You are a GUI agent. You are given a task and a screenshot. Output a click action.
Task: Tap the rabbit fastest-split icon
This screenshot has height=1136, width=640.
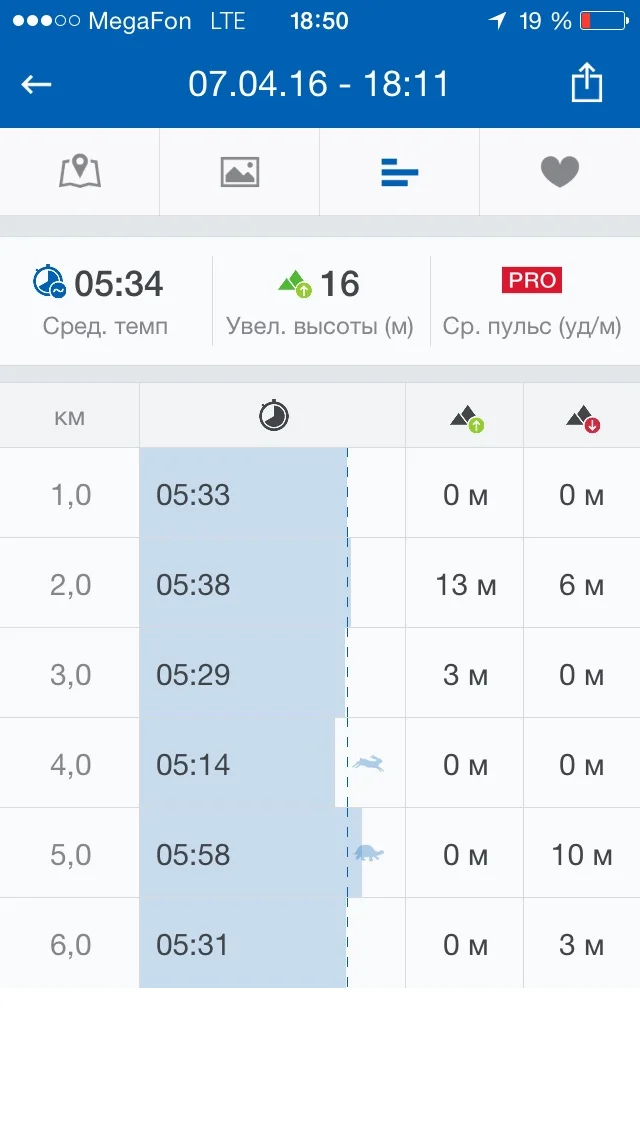(368, 764)
